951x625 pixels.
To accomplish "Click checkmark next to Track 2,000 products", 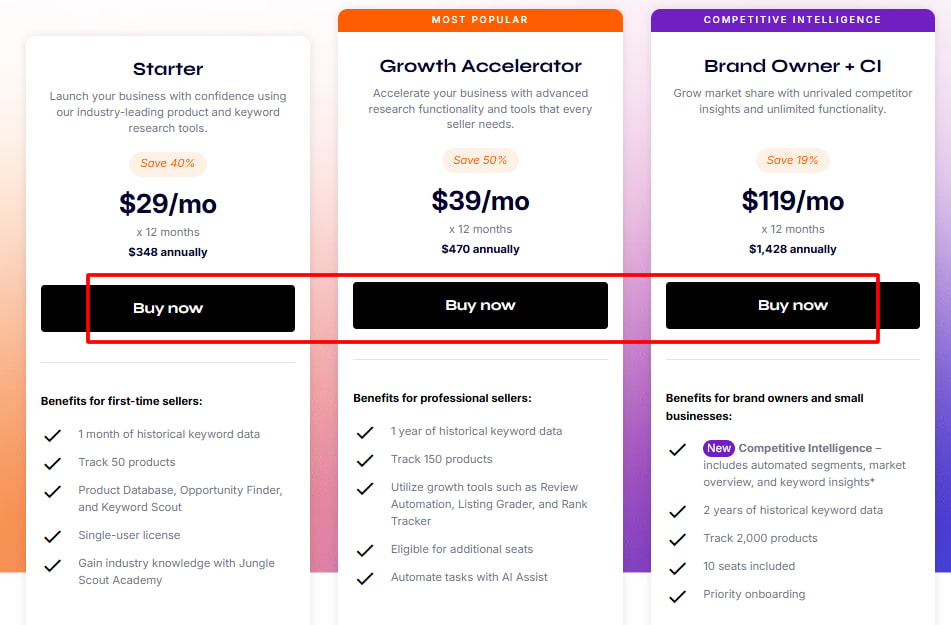I will click(678, 539).
